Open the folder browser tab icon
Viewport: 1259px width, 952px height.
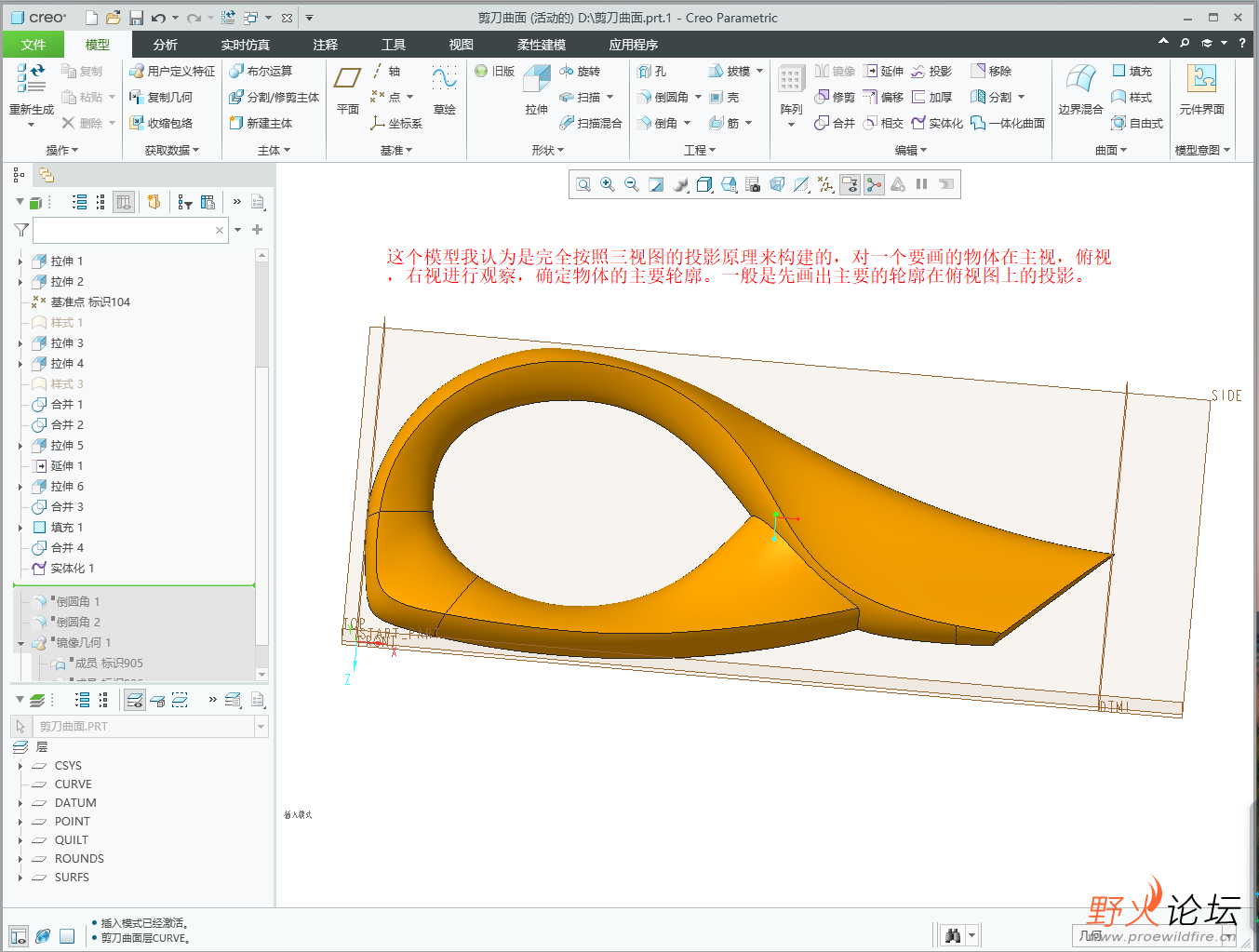pyautogui.click(x=46, y=175)
